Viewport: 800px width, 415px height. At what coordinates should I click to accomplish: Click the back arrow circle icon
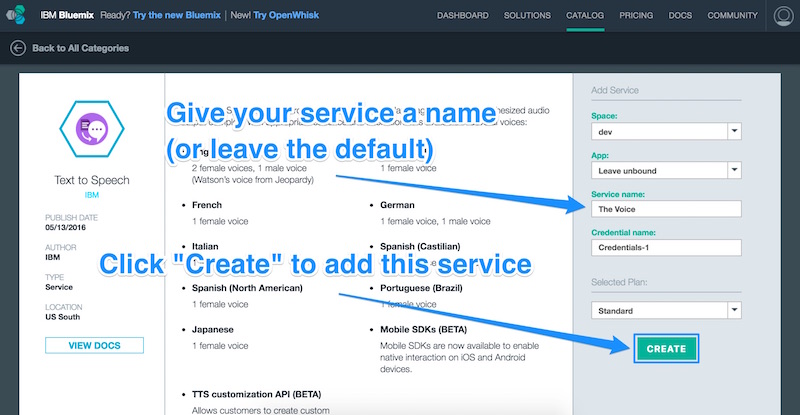[18, 48]
